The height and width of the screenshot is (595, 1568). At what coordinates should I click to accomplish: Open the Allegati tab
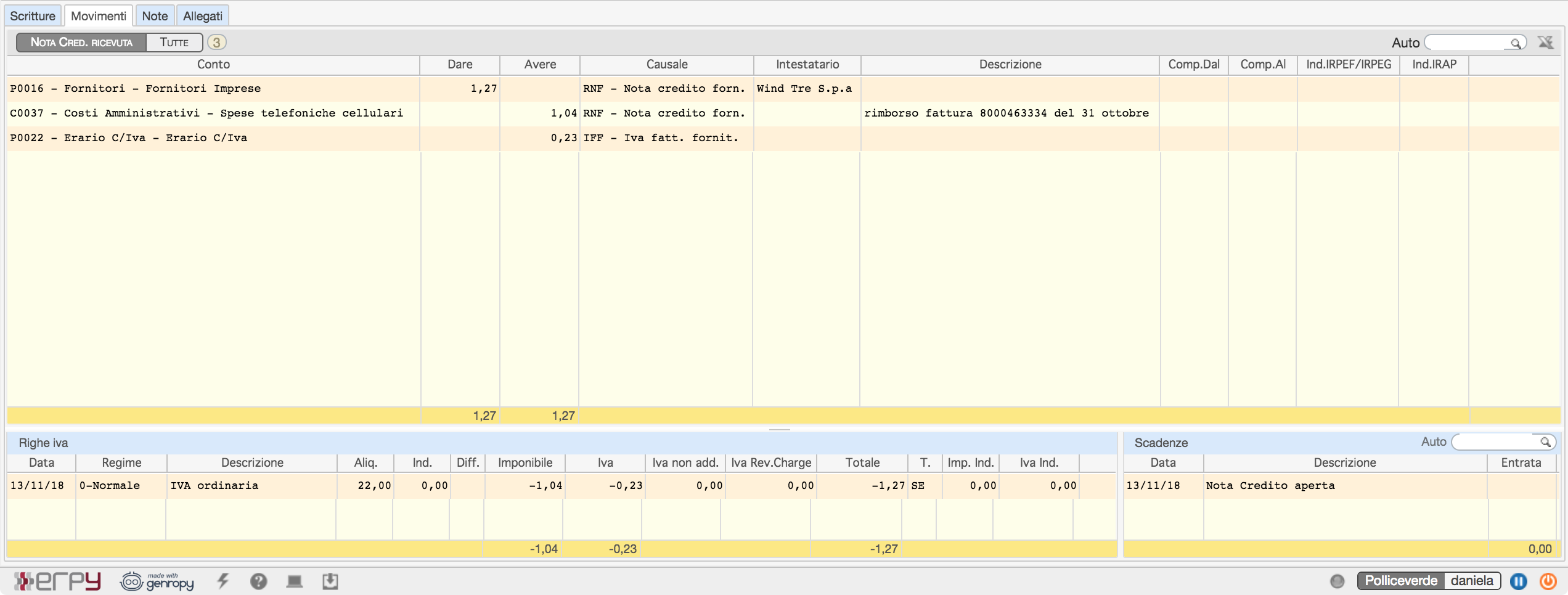click(x=203, y=16)
